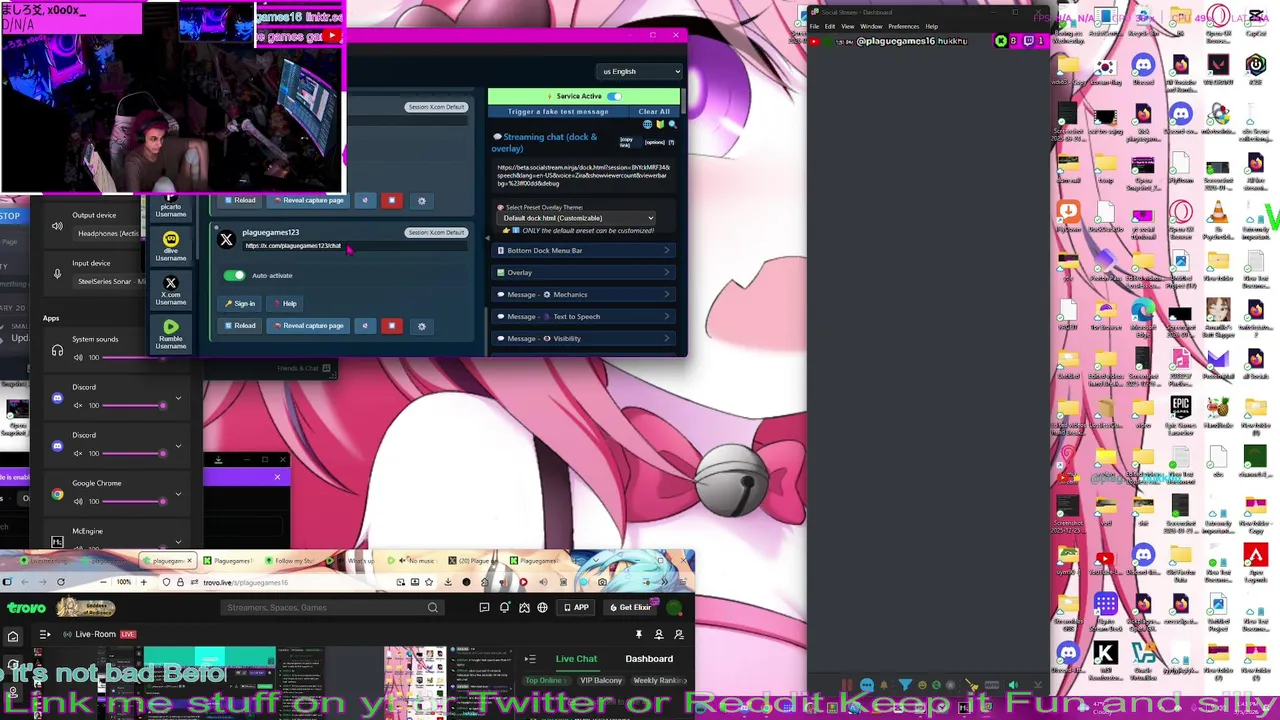Select the Rumble Username sidebar entry
This screenshot has height=720, width=1280.
click(x=171, y=334)
